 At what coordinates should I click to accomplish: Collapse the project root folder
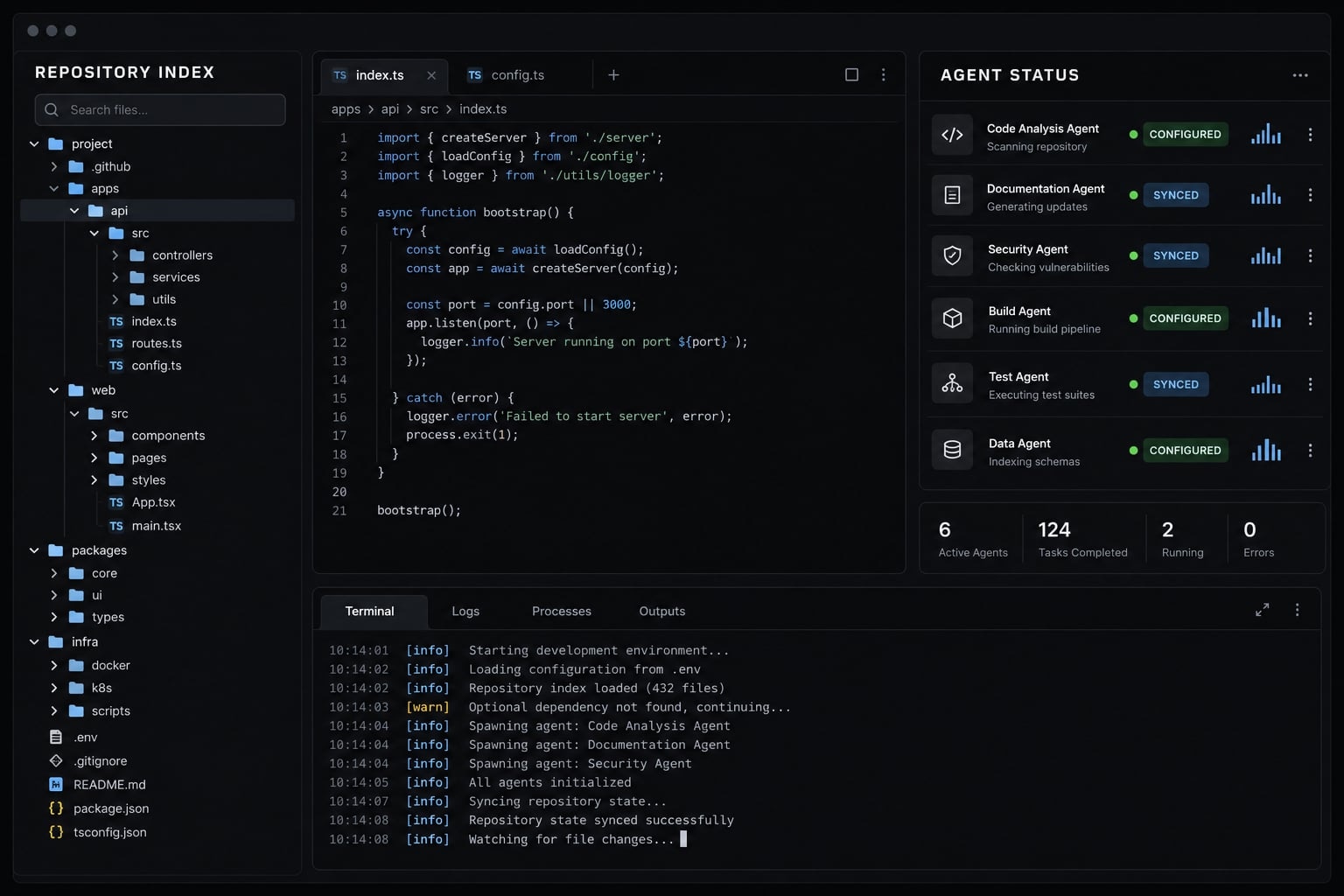click(x=34, y=143)
